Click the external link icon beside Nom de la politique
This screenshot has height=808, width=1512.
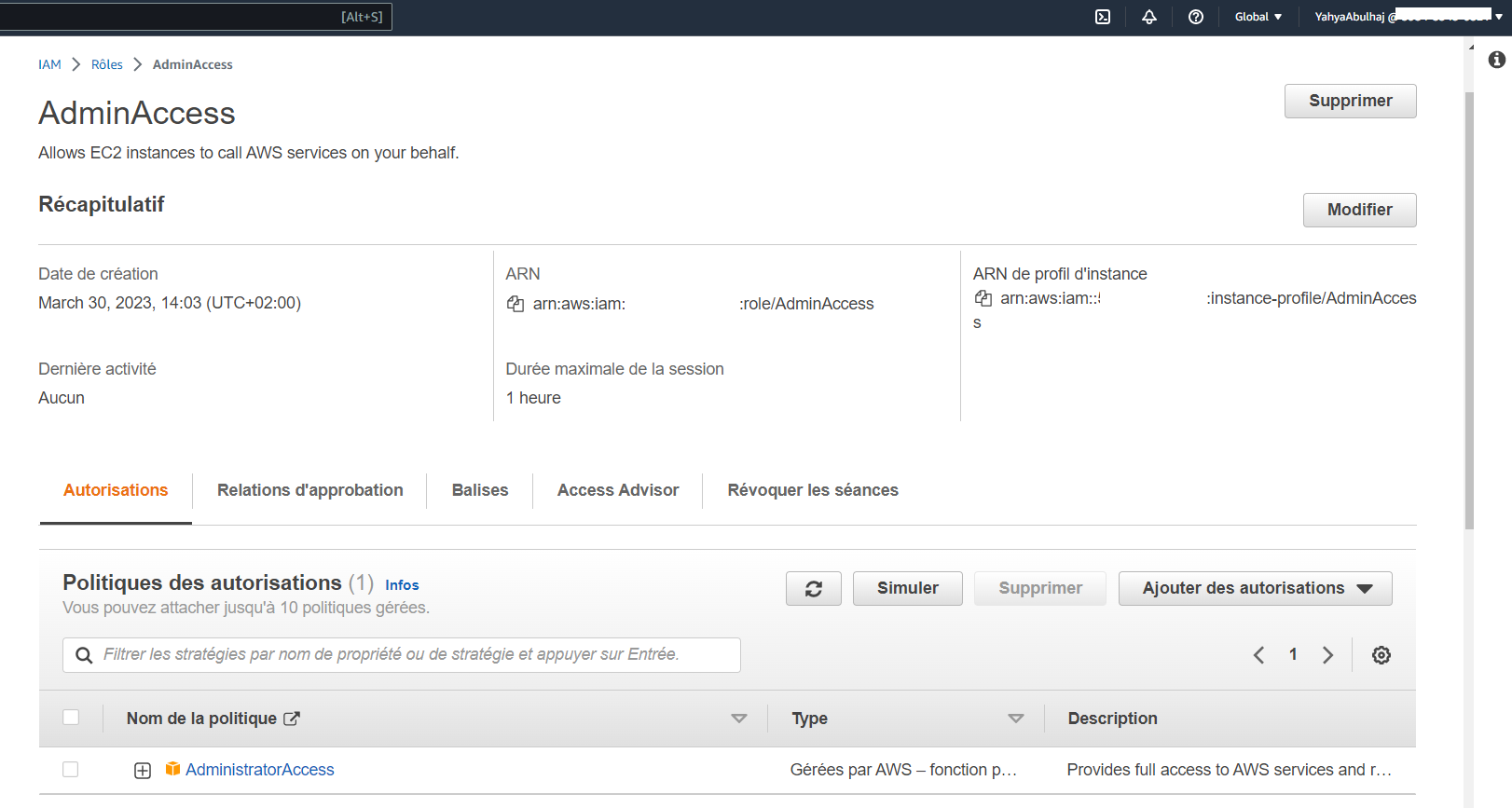(292, 719)
